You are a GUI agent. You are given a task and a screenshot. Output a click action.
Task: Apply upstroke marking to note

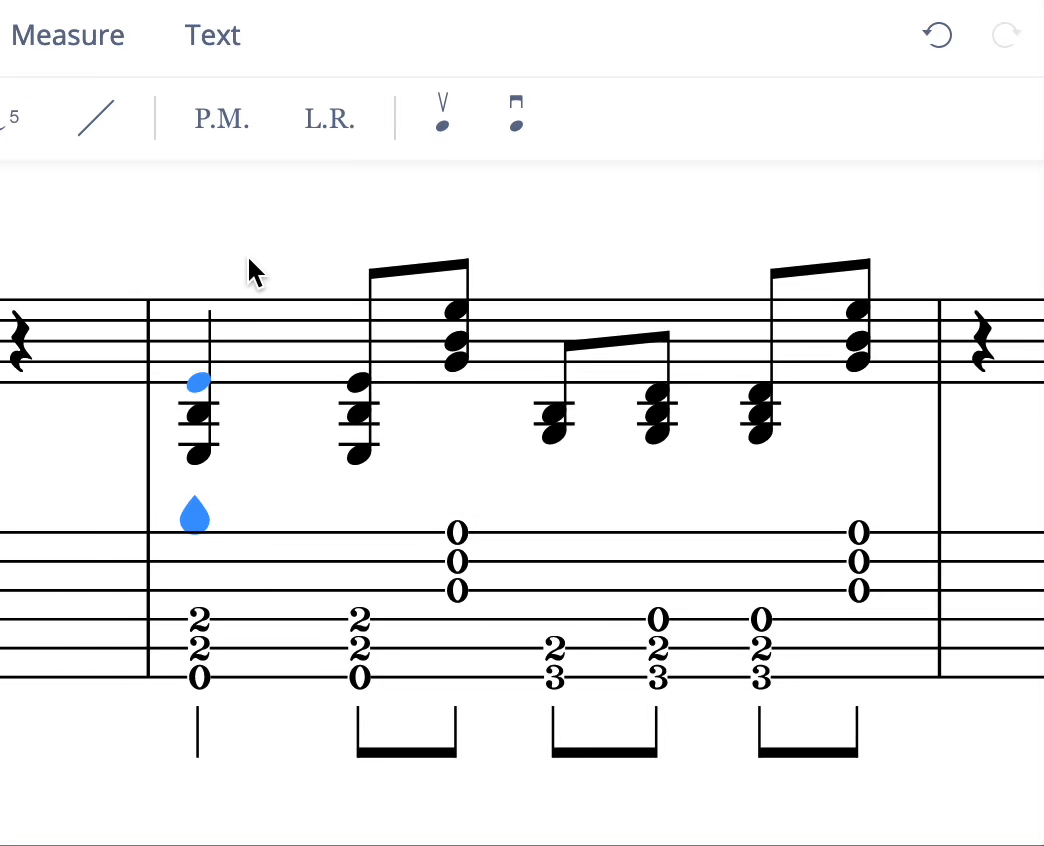coord(442,113)
